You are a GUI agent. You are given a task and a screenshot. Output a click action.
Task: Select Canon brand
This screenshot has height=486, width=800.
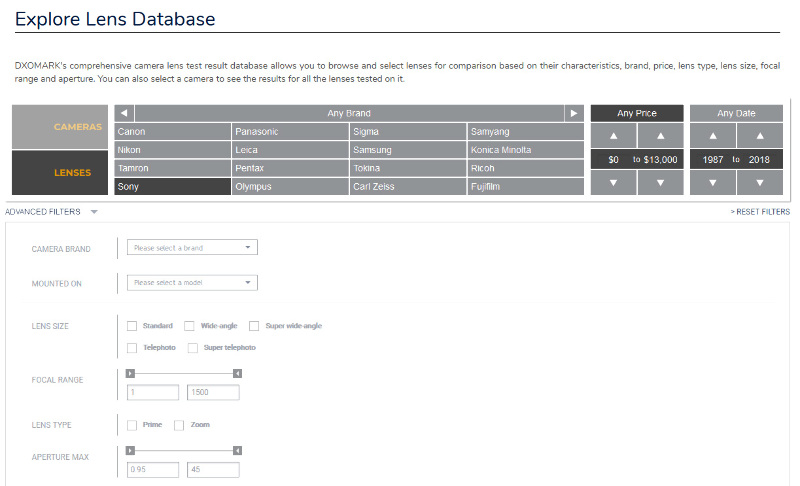tap(172, 132)
